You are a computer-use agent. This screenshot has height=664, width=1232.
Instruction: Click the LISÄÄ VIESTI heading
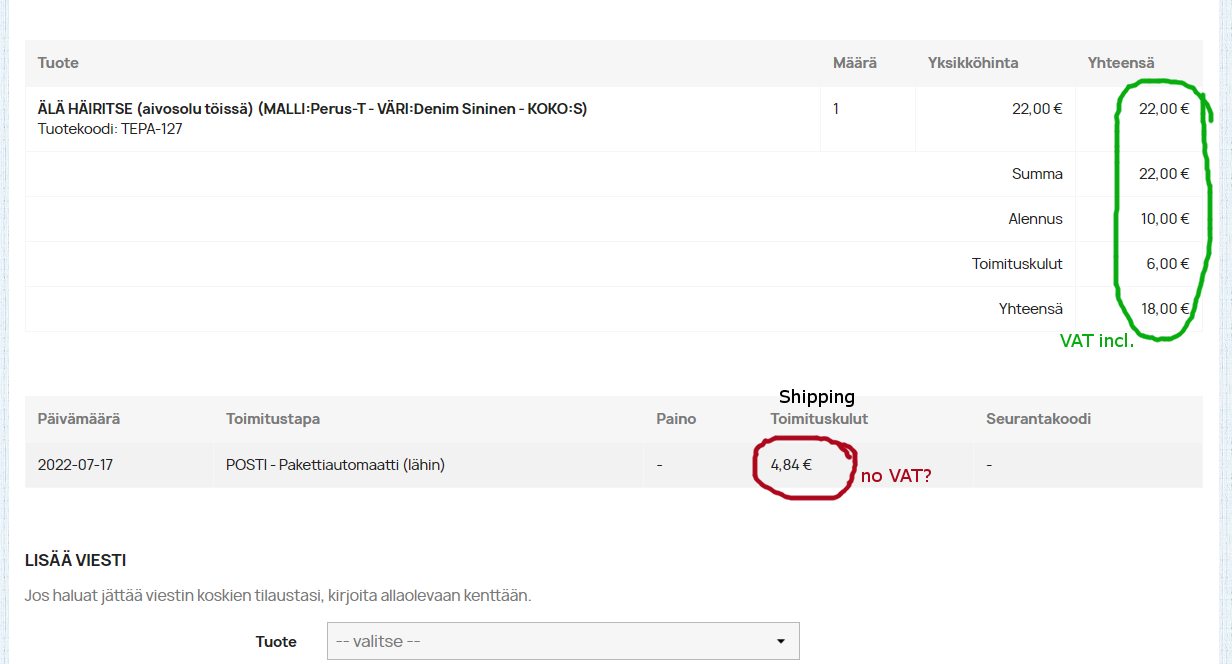[75, 561]
